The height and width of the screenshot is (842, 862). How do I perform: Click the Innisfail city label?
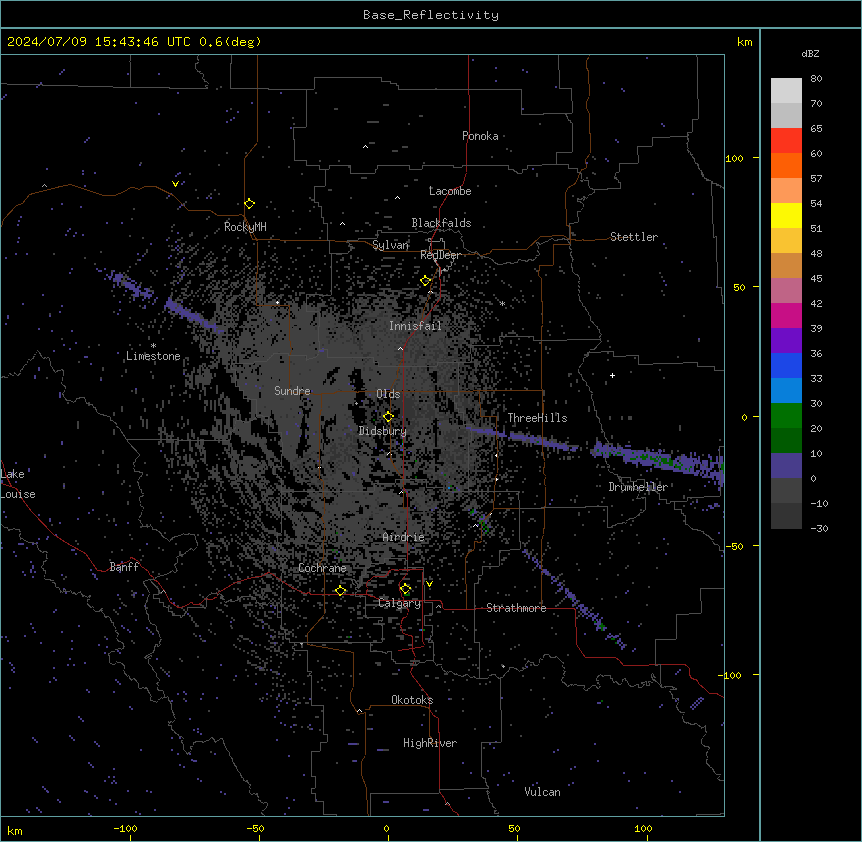tap(416, 326)
